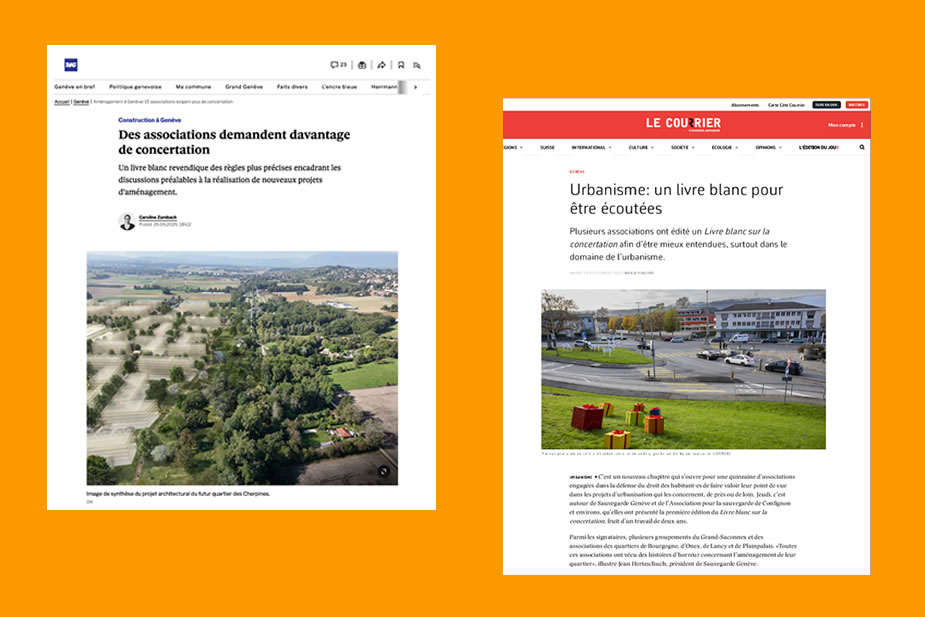Click the street photo with red gift boxes
The width and height of the screenshot is (925, 617).
click(683, 369)
